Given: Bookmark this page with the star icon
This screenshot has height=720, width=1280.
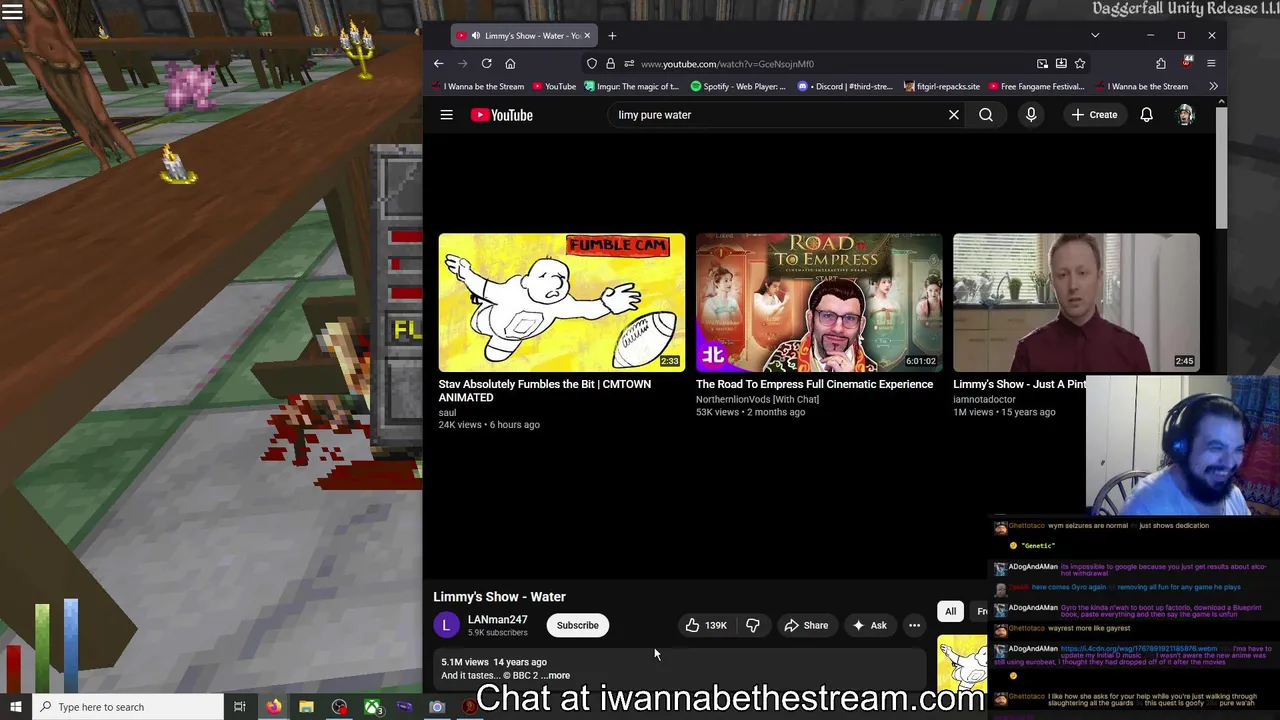Looking at the screenshot, I should tap(1080, 64).
